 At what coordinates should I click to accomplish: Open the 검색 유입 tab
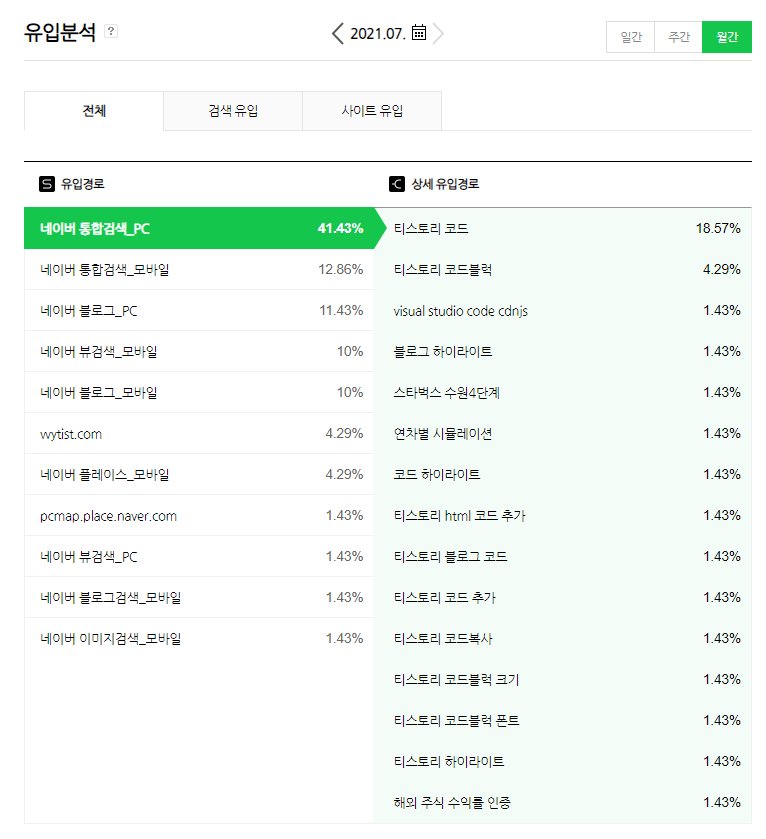coord(233,111)
